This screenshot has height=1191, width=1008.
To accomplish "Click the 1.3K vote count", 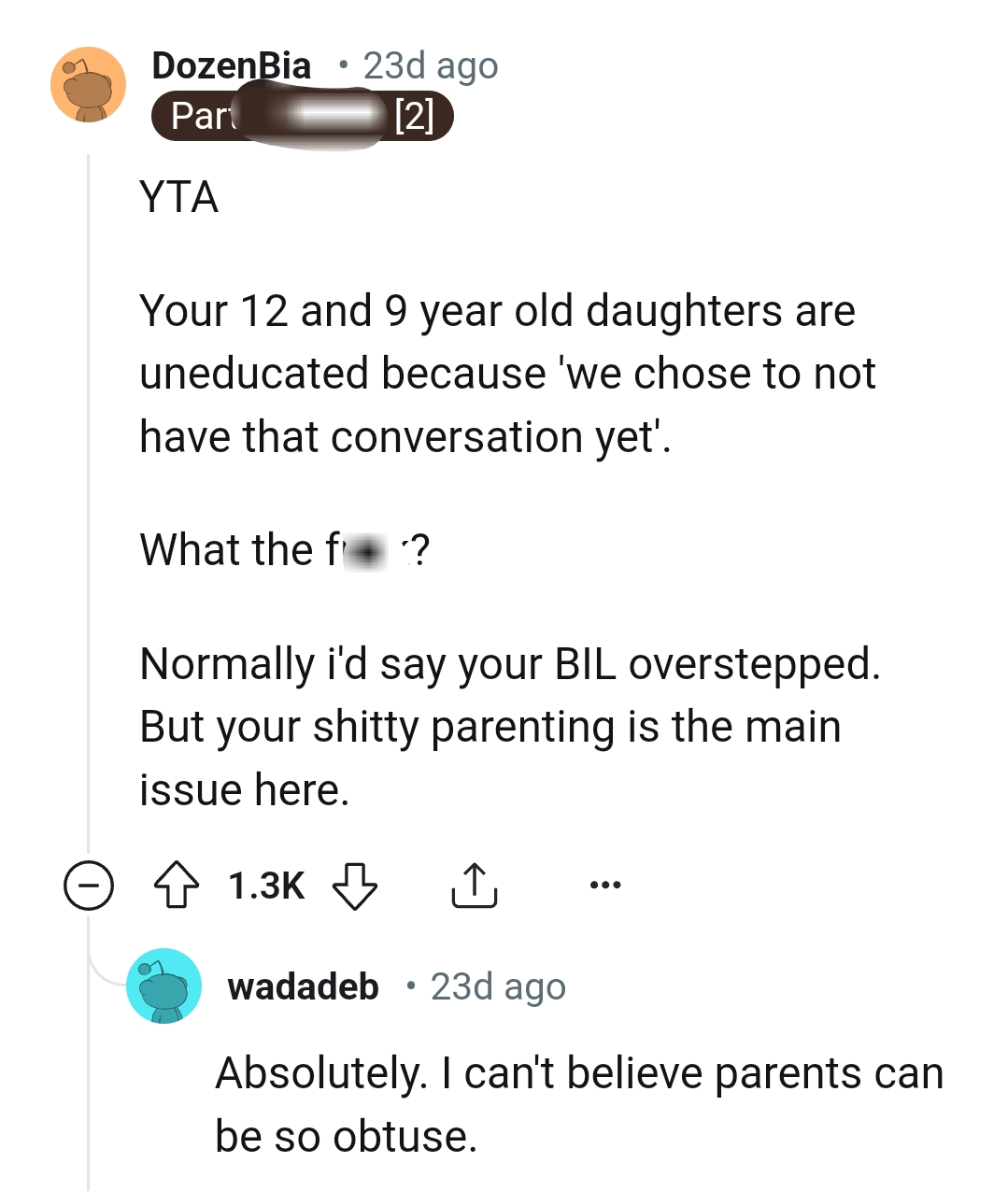I will 266,886.
